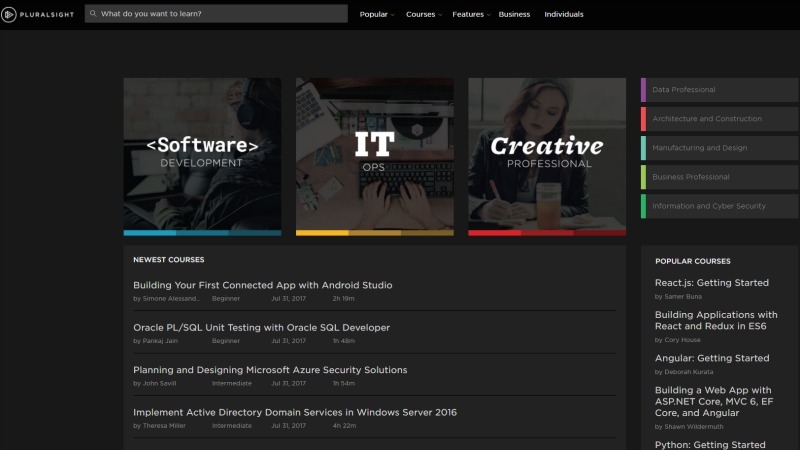800x450 pixels.
Task: Open 'Building a Web App with ASP.NET Core' course
Action: click(714, 402)
